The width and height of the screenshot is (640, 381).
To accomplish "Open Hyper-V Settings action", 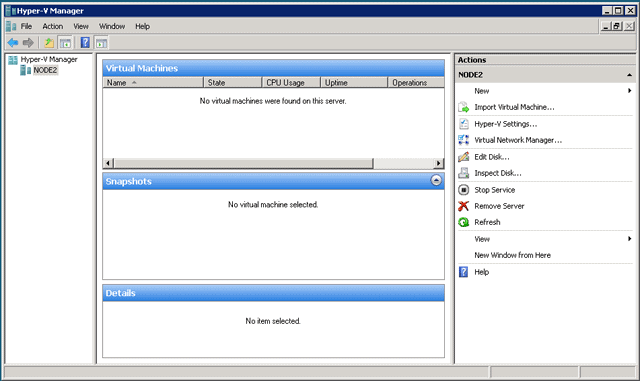I will point(506,124).
